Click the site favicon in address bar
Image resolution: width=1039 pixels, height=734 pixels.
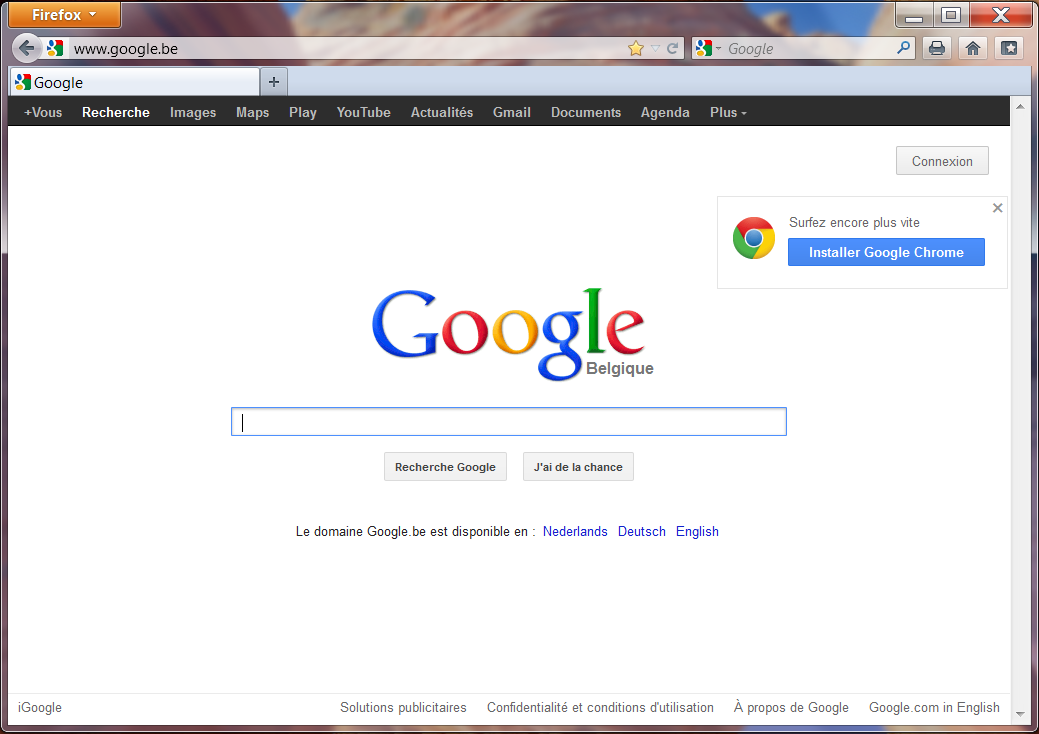55,48
